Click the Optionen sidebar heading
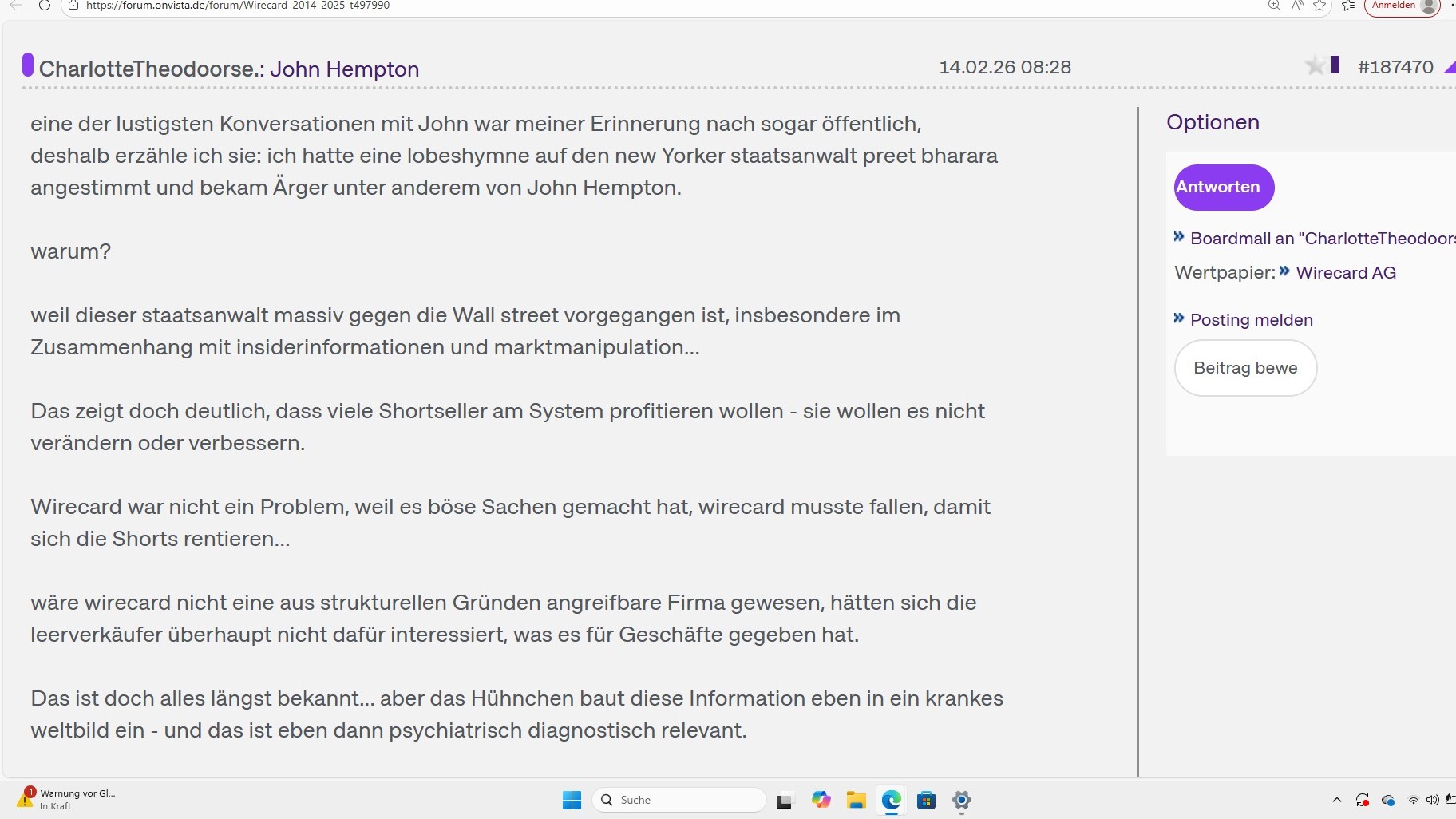This screenshot has width=1456, height=819. click(x=1213, y=122)
